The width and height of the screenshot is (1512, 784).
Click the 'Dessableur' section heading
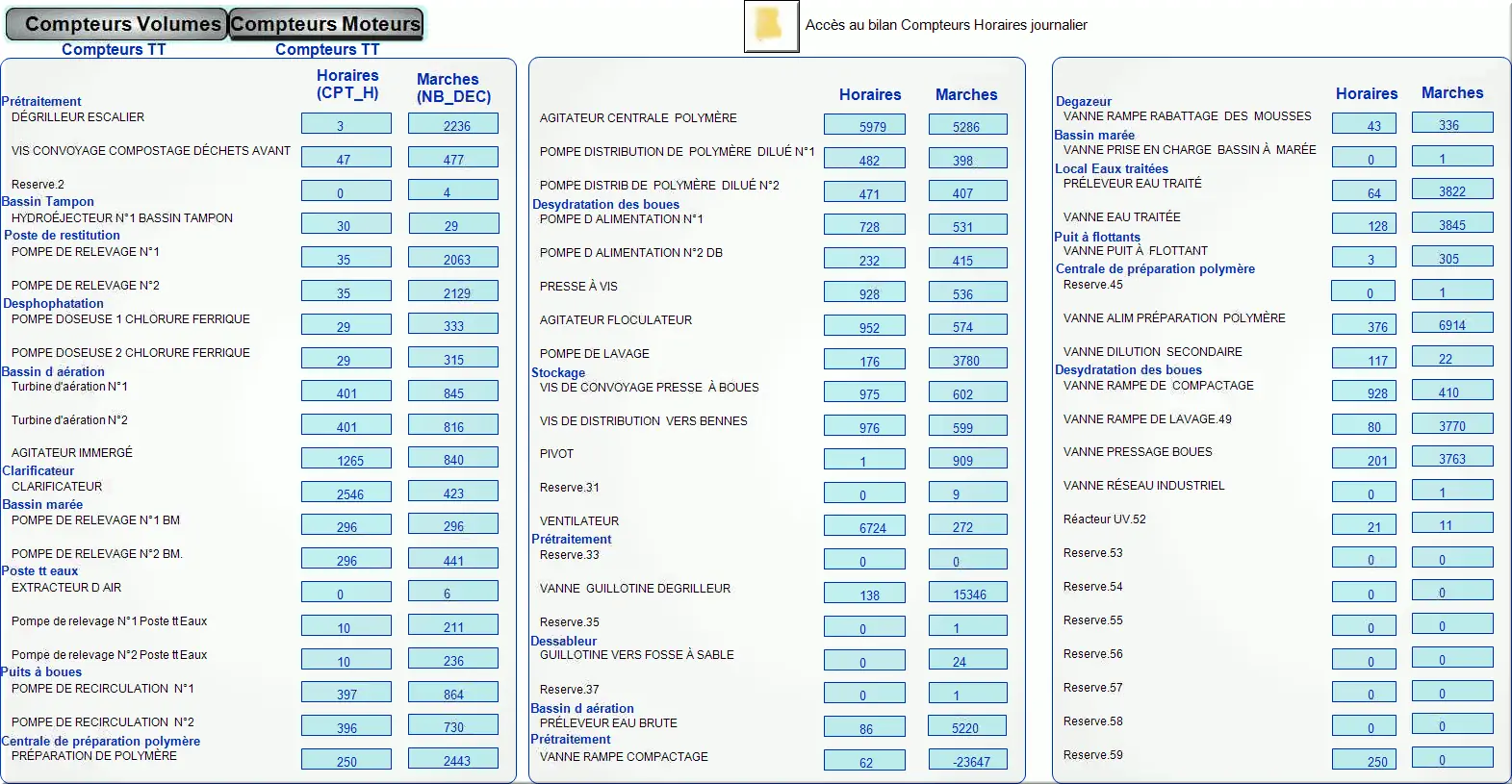click(x=563, y=641)
